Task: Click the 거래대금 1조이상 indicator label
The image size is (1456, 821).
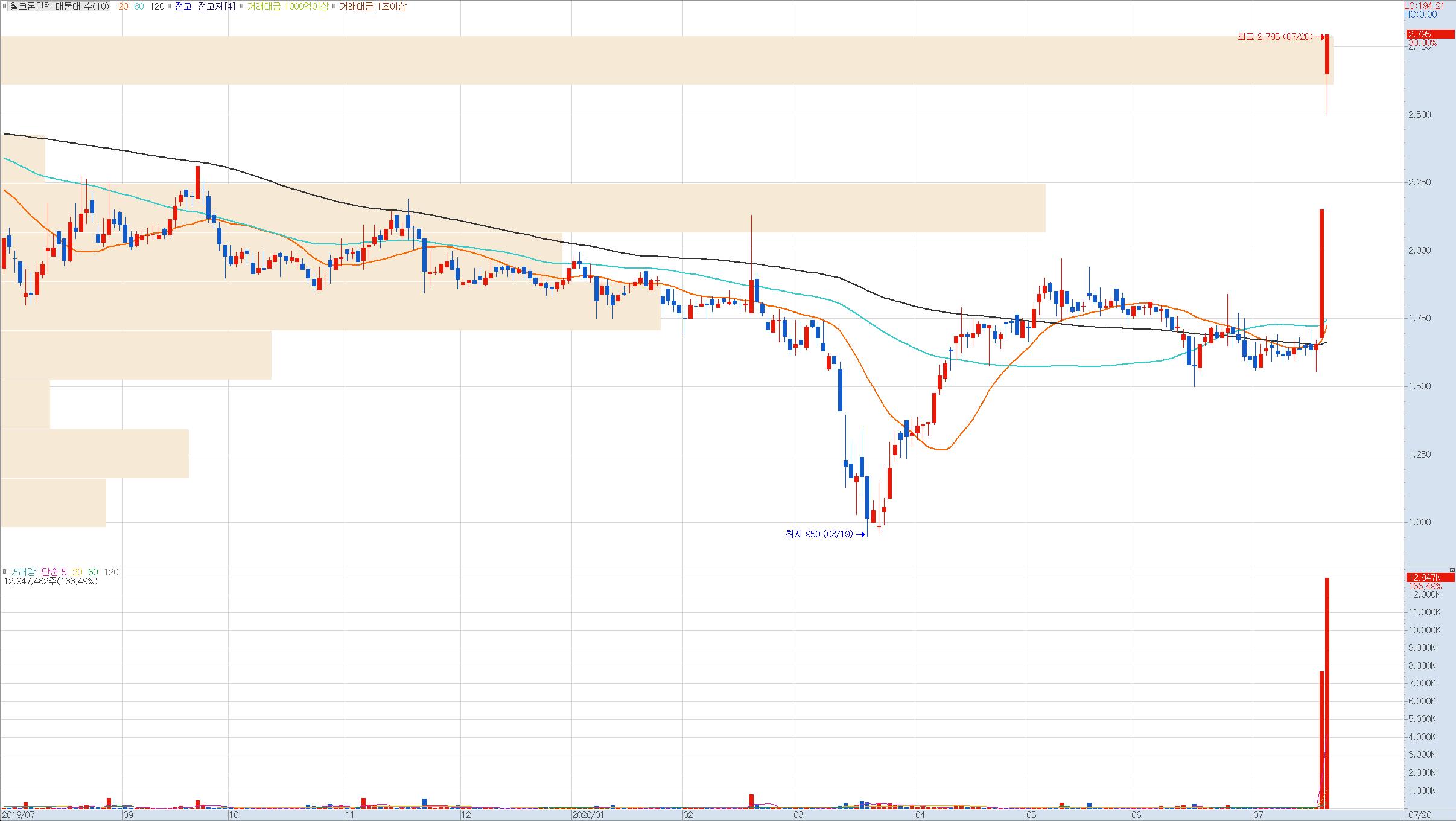Action: coord(372,7)
